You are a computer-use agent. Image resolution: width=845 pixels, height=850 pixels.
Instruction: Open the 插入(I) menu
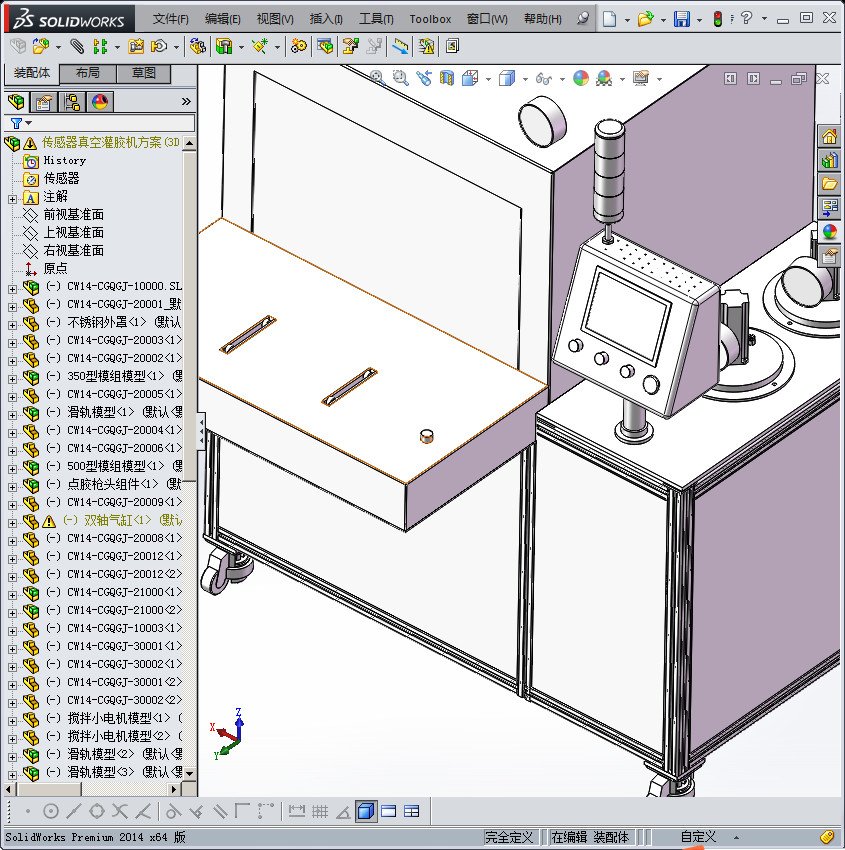[x=326, y=19]
